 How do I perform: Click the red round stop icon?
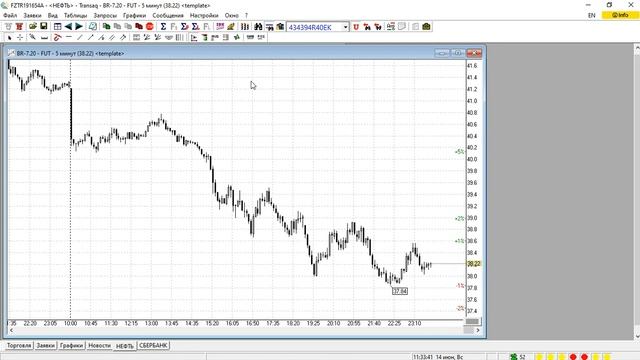tap(149, 27)
